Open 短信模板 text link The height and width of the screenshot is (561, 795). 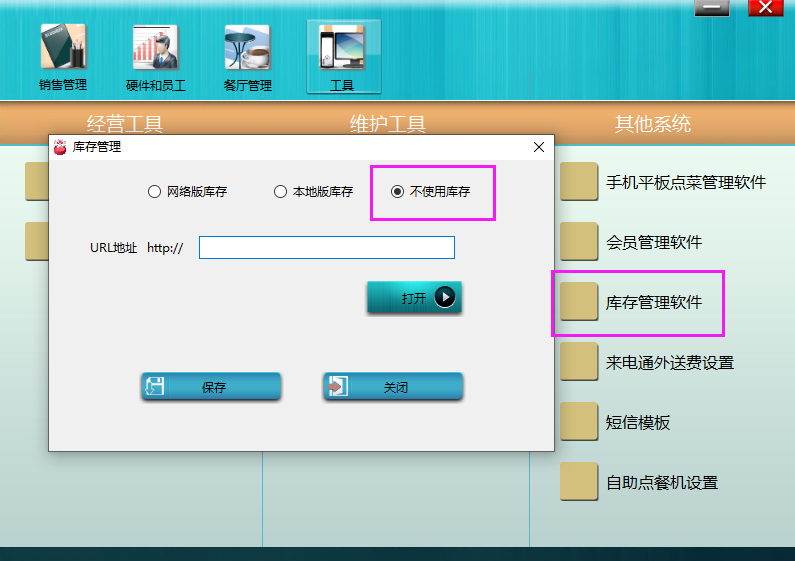click(x=638, y=422)
